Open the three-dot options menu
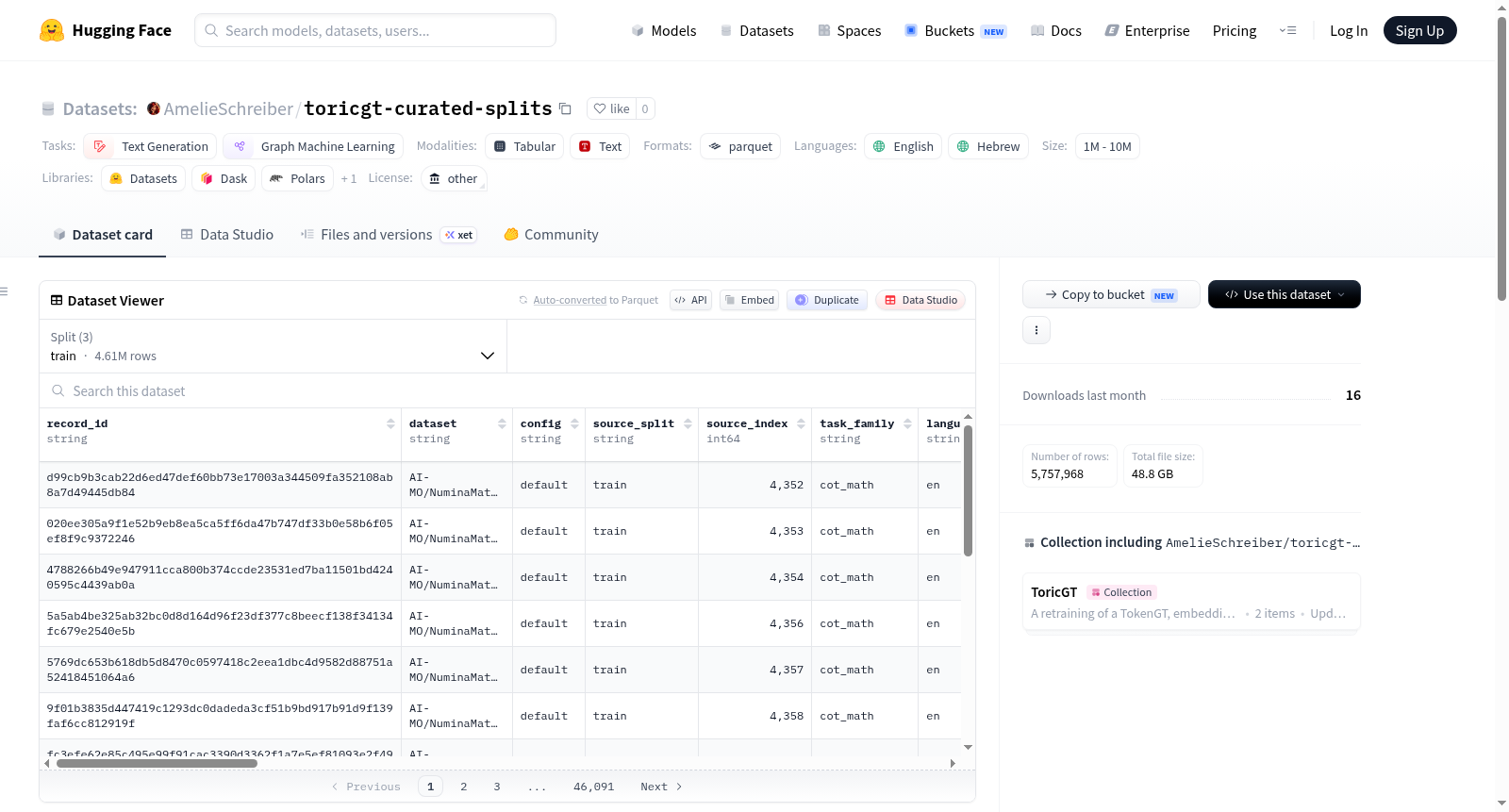 point(1036,330)
